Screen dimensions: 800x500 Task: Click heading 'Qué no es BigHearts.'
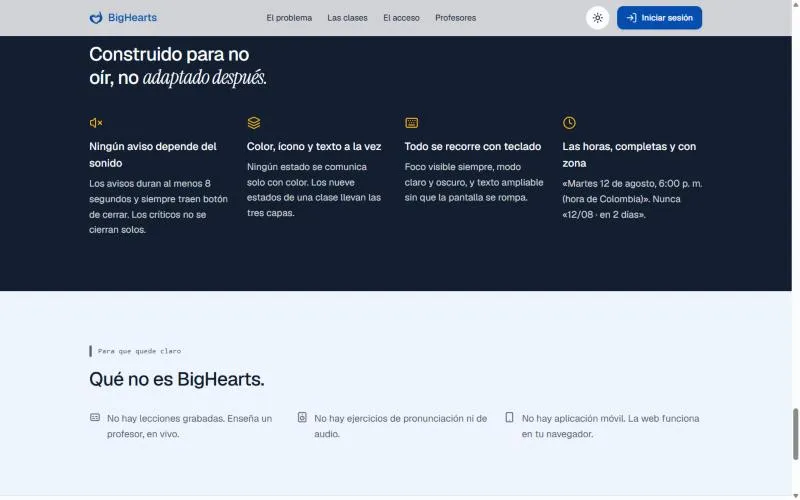177,379
